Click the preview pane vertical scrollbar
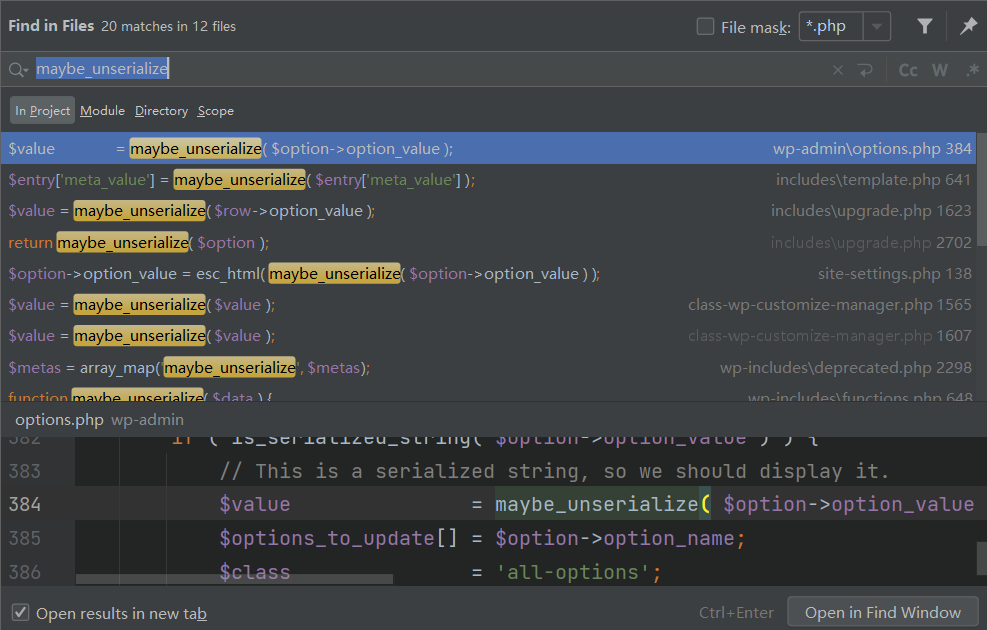Screen dimensions: 987x630 (x=981, y=558)
